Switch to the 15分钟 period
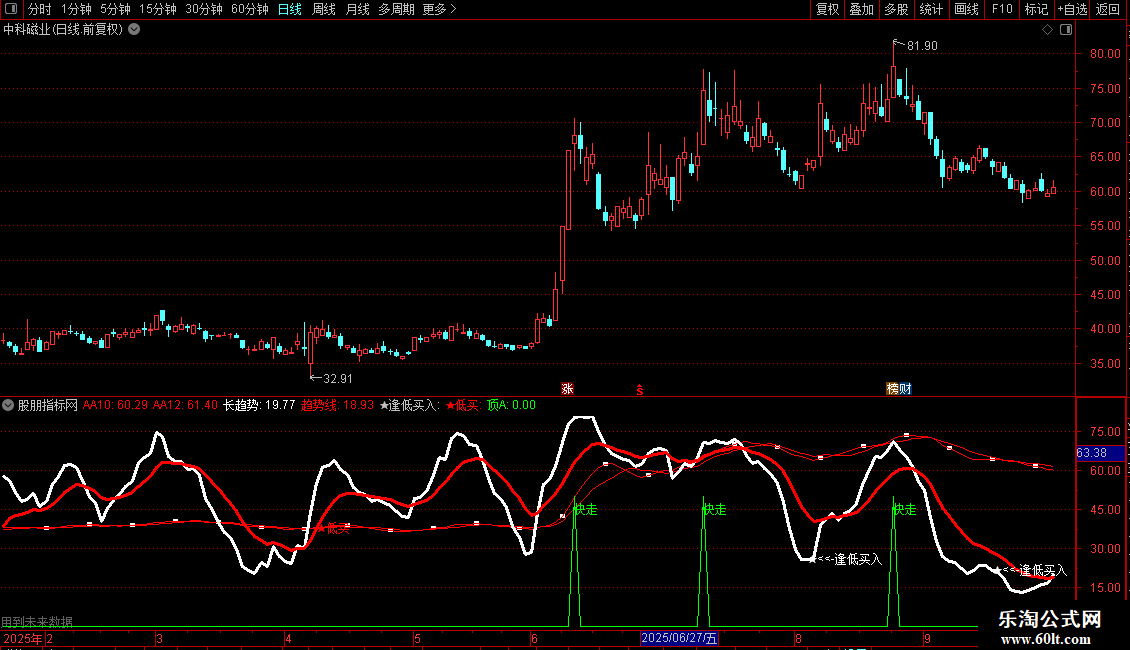Viewport: 1130px width, 650px height. (158, 9)
